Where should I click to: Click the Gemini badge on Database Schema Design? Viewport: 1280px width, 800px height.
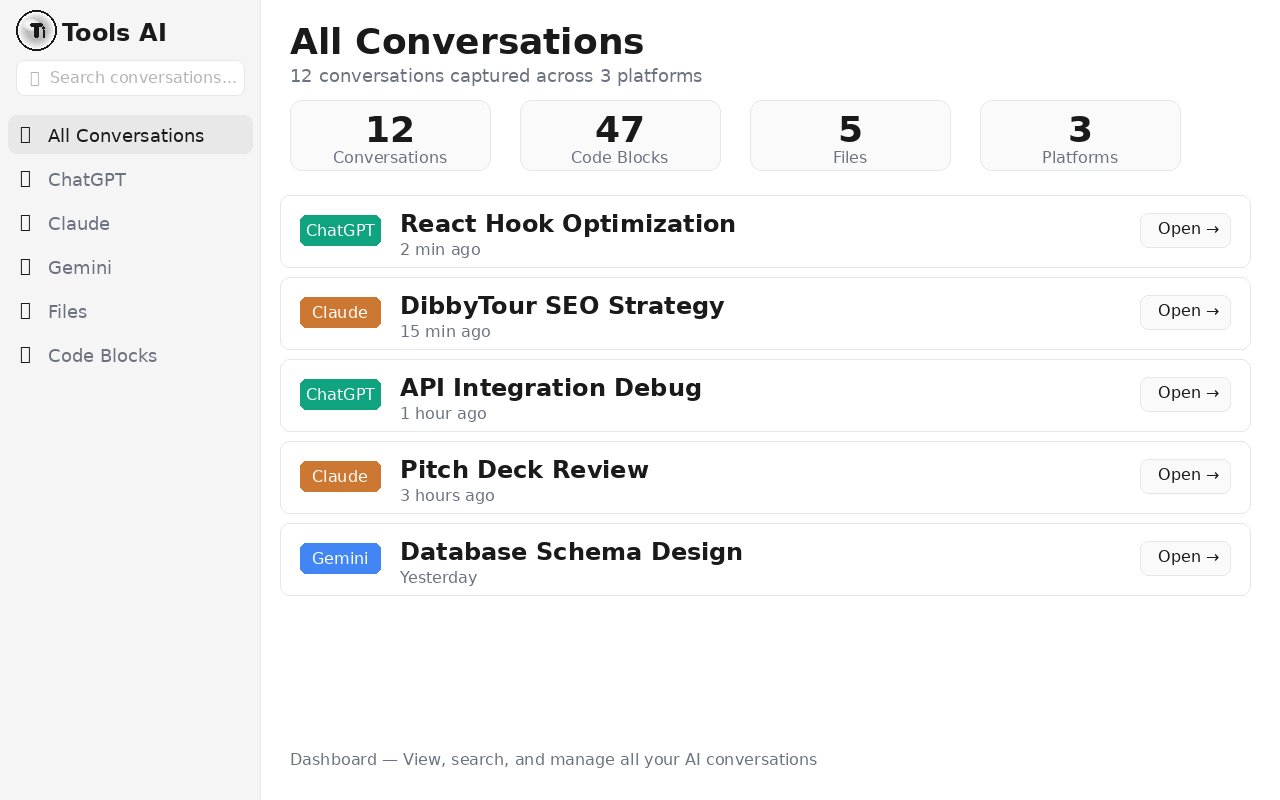(x=340, y=558)
